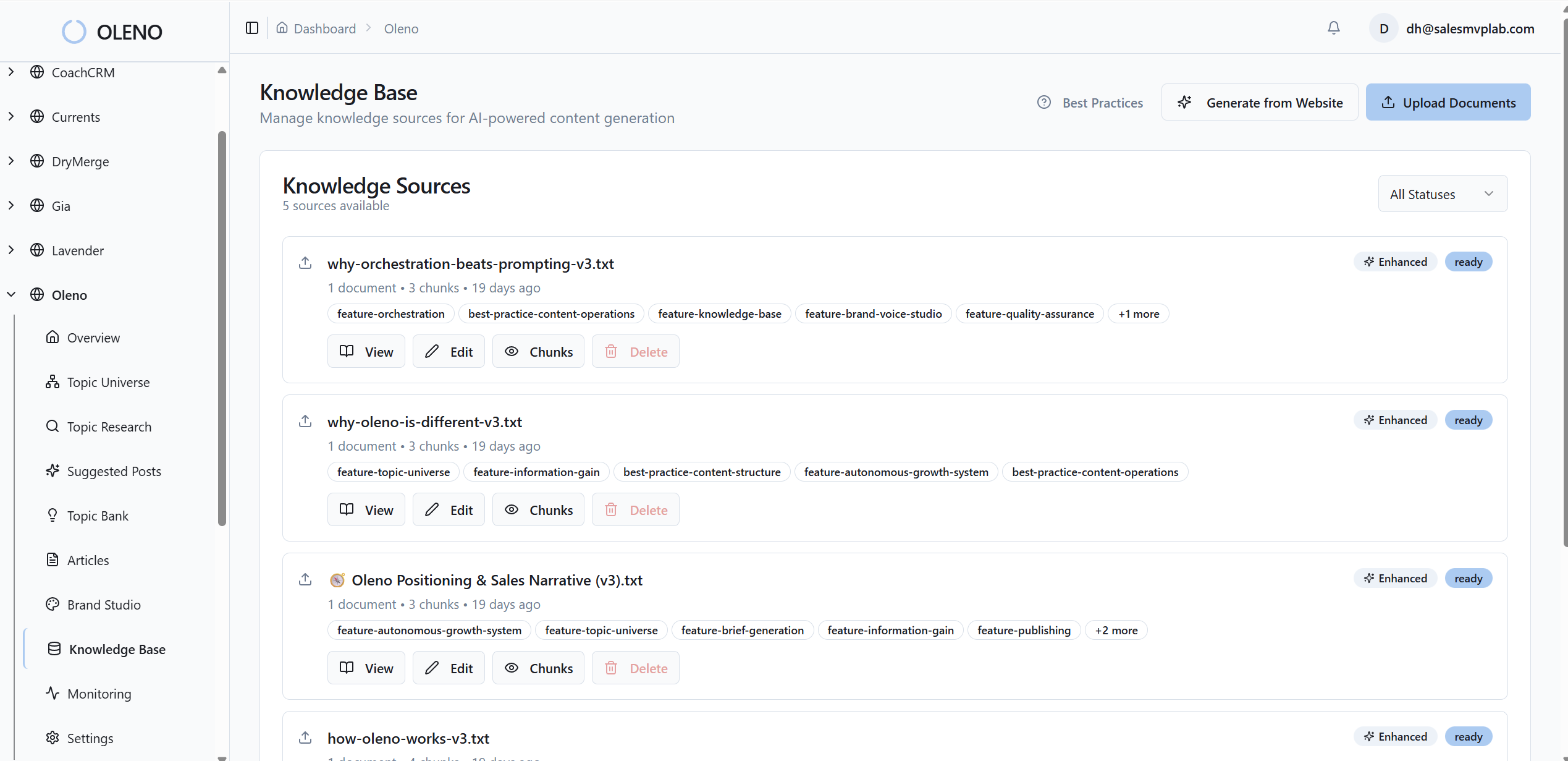The width and height of the screenshot is (1568, 761).
Task: Click the globe icon next to Oleno
Action: tap(36, 294)
